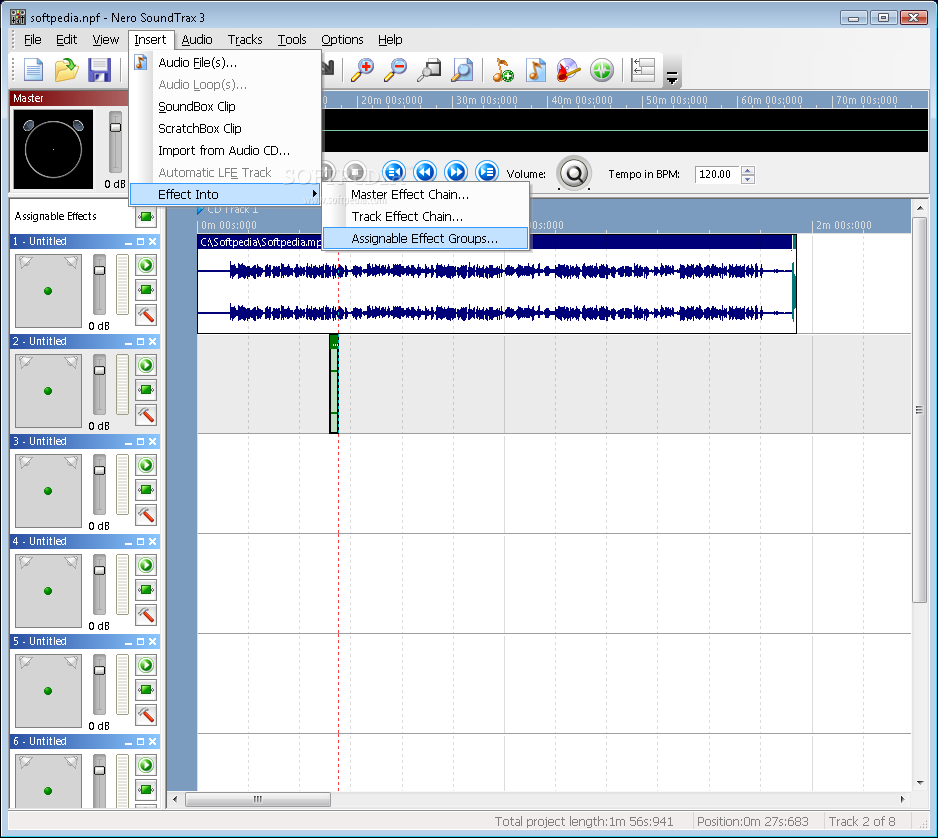Click the music note with green plus icon
938x838 pixels.
502,70
